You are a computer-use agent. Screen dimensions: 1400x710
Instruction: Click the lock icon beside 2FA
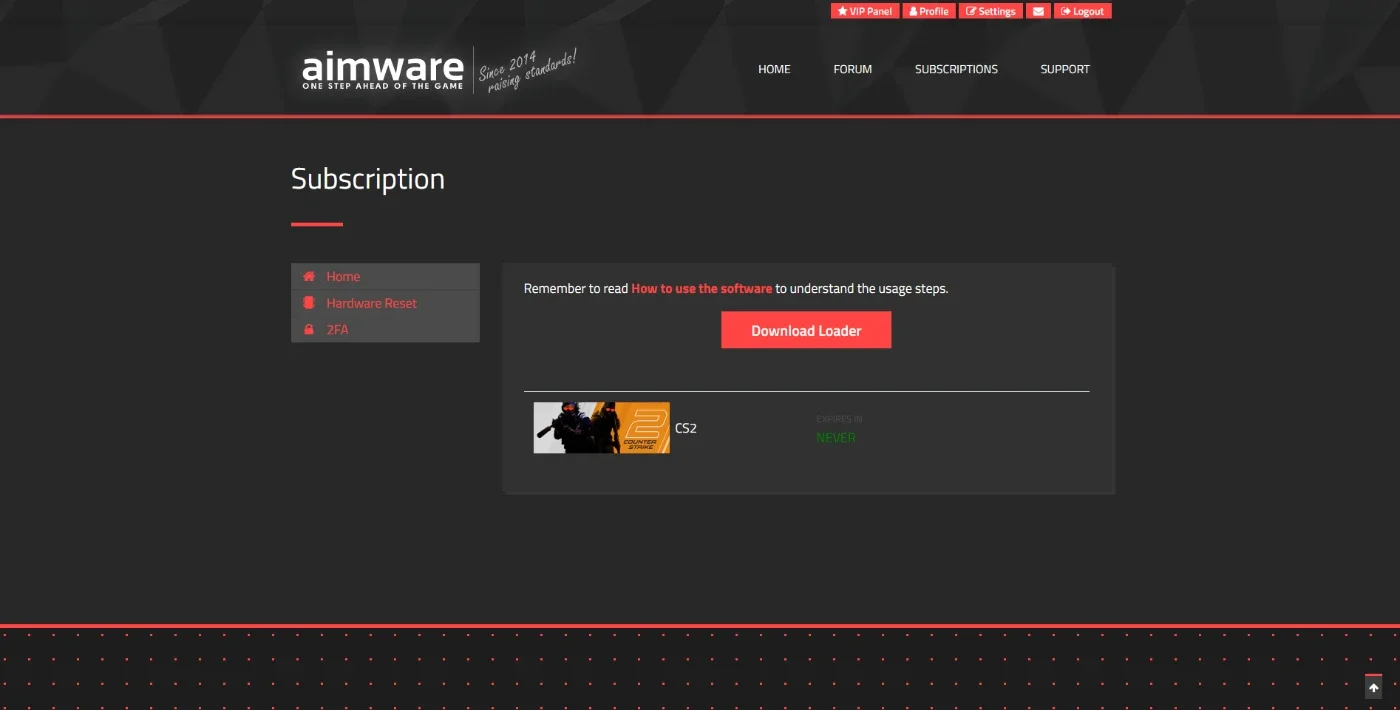pos(309,329)
